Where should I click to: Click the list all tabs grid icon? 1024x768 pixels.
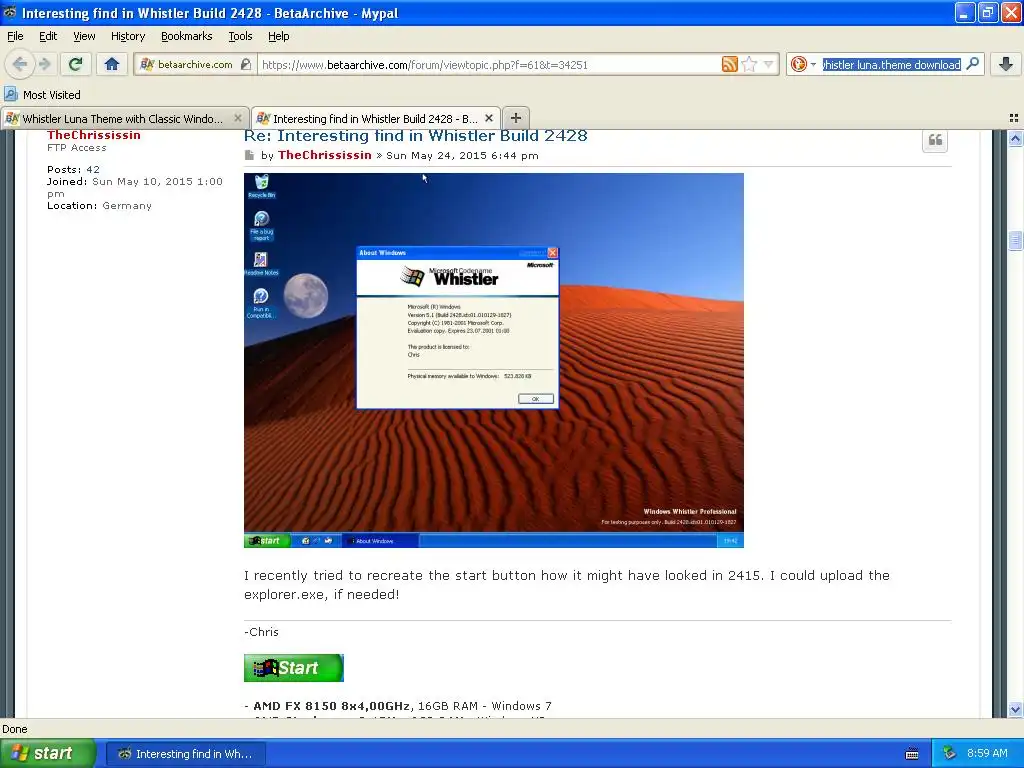point(1014,118)
